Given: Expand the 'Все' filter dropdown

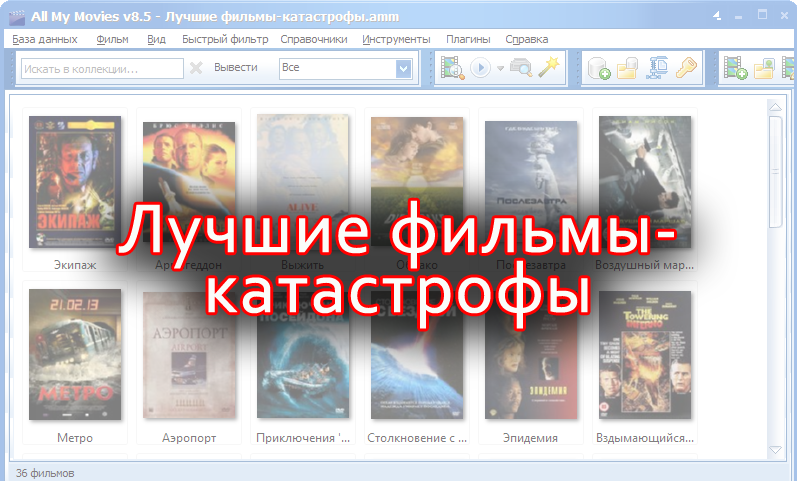Looking at the screenshot, I should (403, 68).
